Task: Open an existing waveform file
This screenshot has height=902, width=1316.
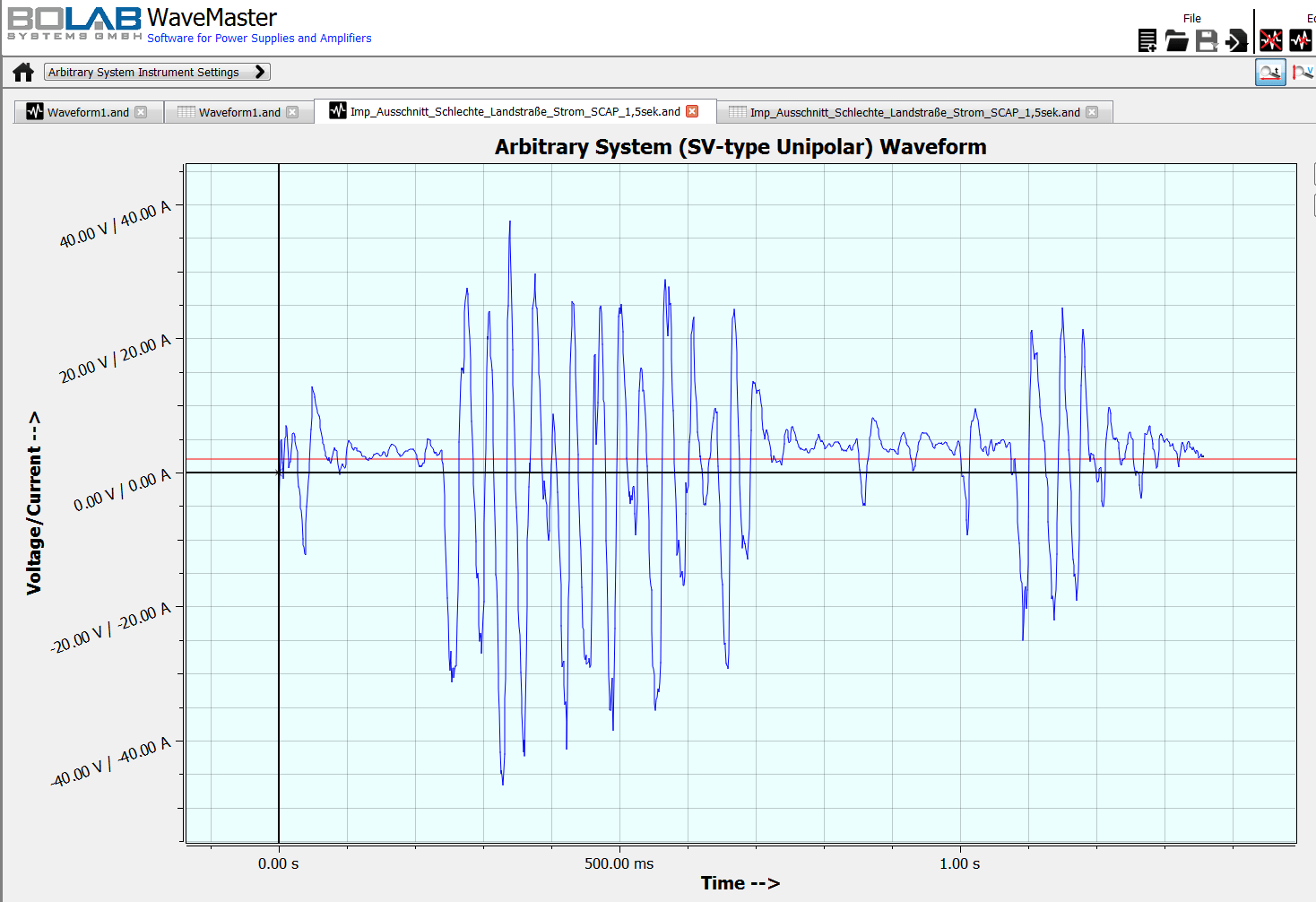Action: (1177, 39)
